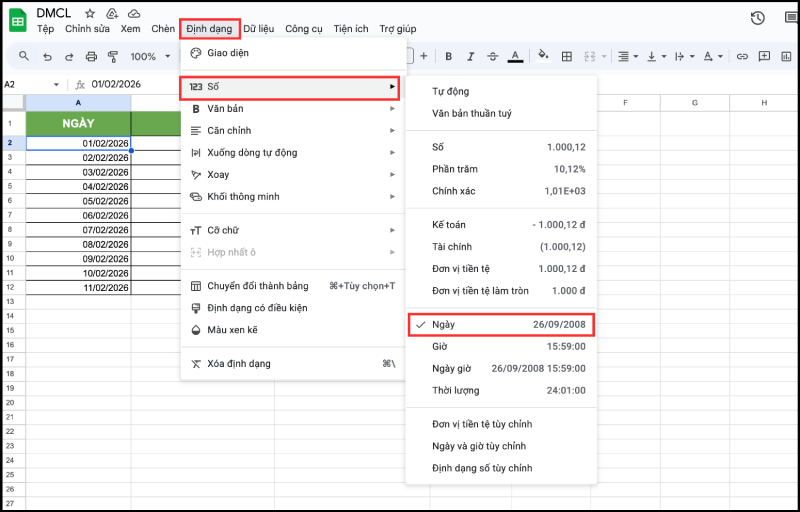Expand the Xoay submenu
The width and height of the screenshot is (800, 512).
tap(293, 174)
